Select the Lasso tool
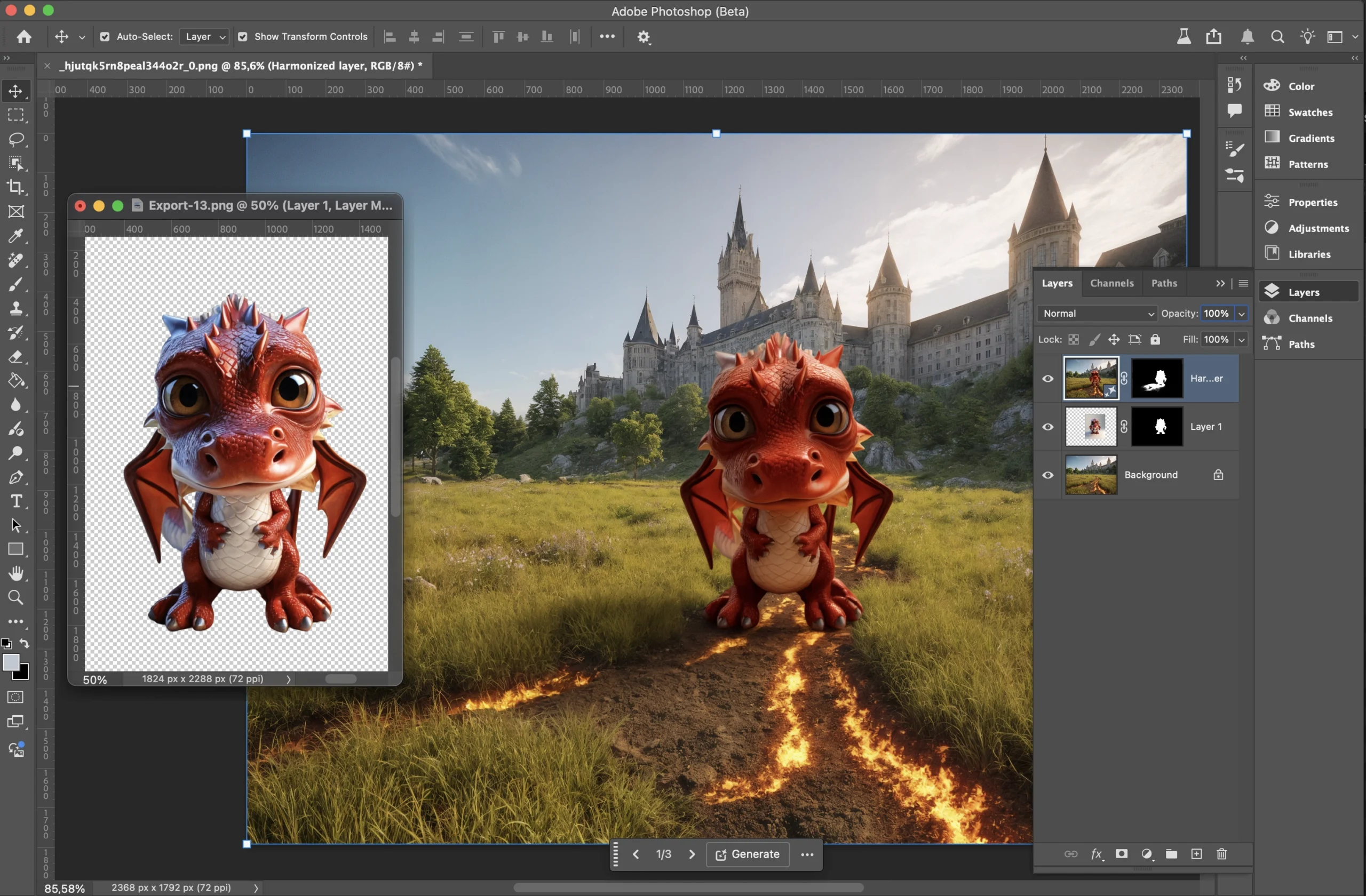The height and width of the screenshot is (896, 1366). click(16, 139)
